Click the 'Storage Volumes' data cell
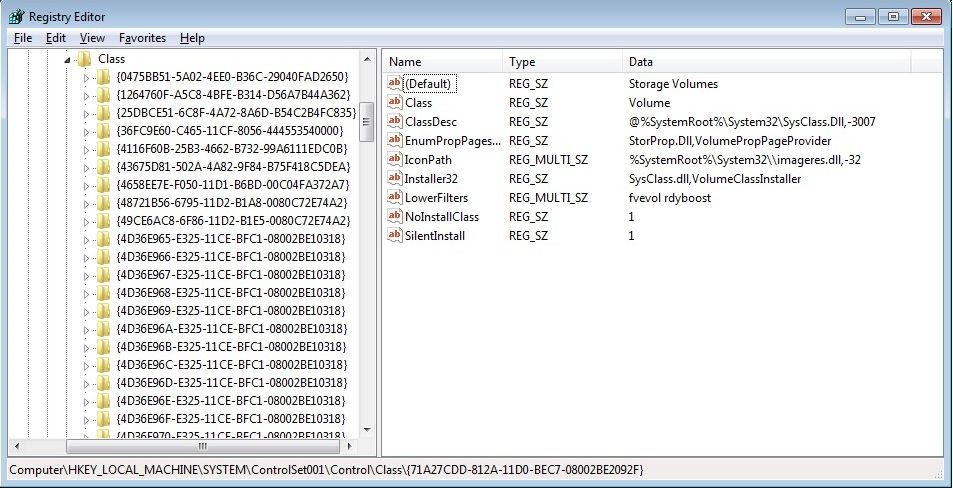This screenshot has width=953, height=488. pos(673,83)
